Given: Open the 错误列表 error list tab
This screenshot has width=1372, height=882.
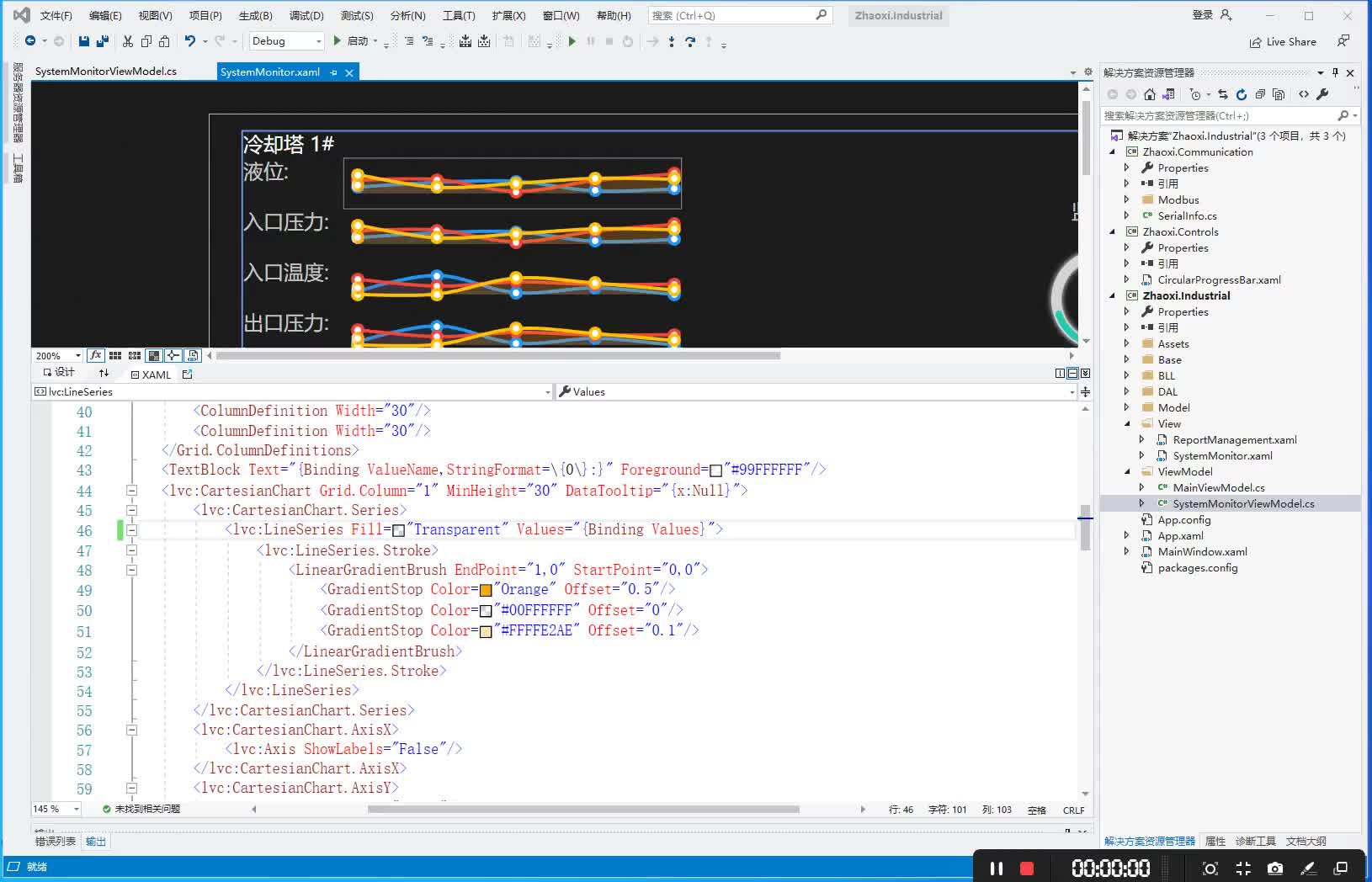Looking at the screenshot, I should (55, 841).
